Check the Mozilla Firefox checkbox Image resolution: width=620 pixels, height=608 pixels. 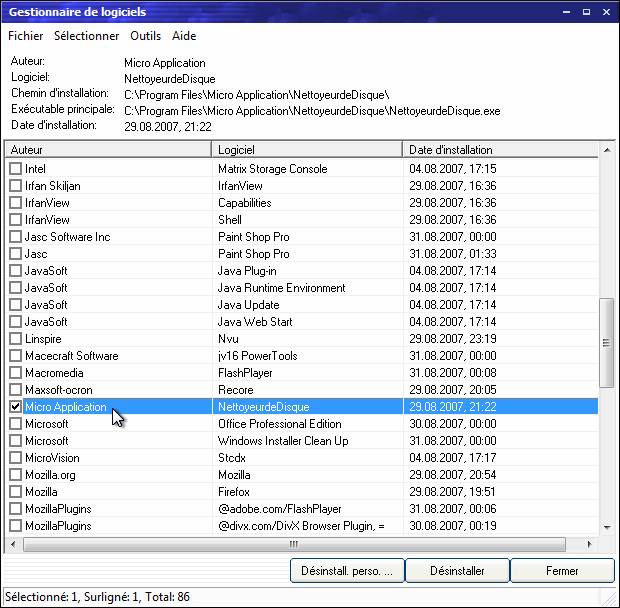click(15, 492)
